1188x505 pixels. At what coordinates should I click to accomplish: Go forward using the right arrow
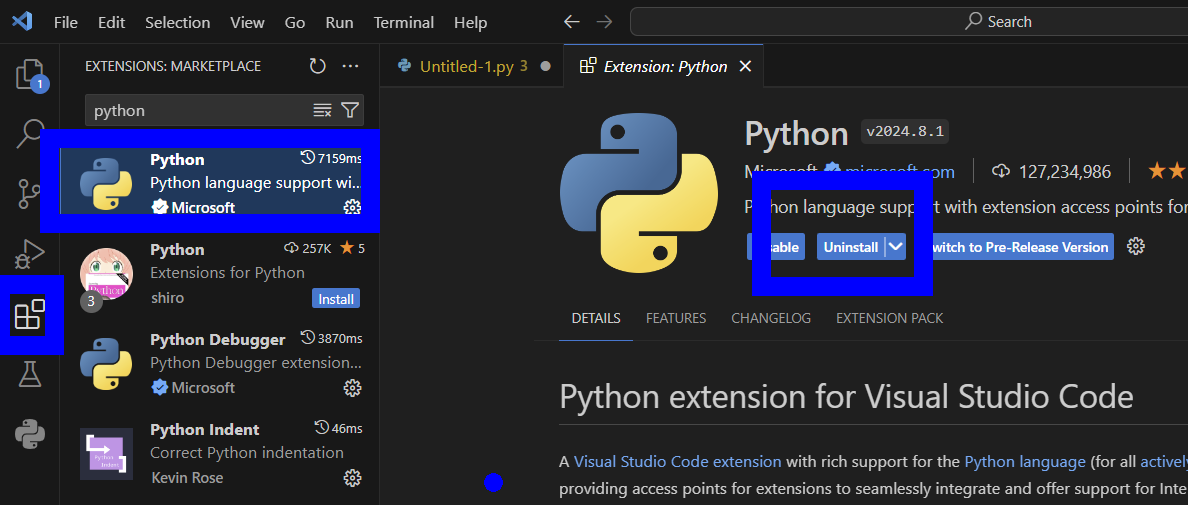[x=604, y=22]
